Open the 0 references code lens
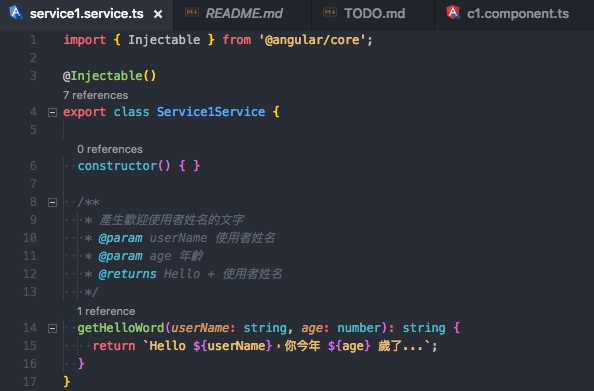The height and width of the screenshot is (391, 594). [x=110, y=149]
